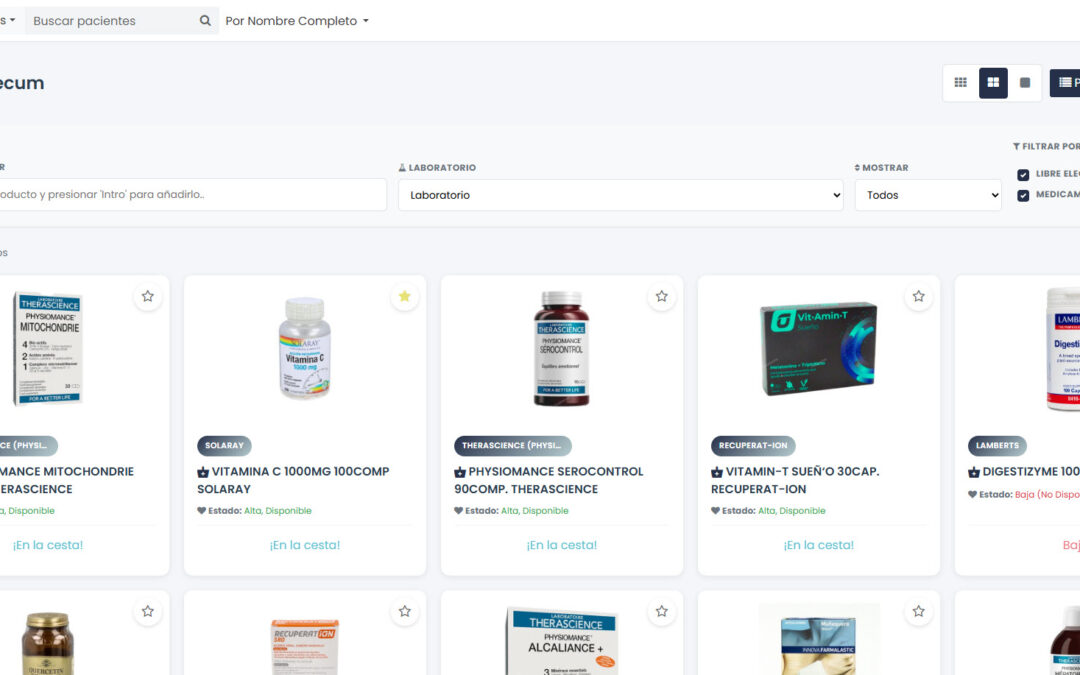Switch to large single-card view
The image size is (1080, 675).
pyautogui.click(x=1025, y=83)
